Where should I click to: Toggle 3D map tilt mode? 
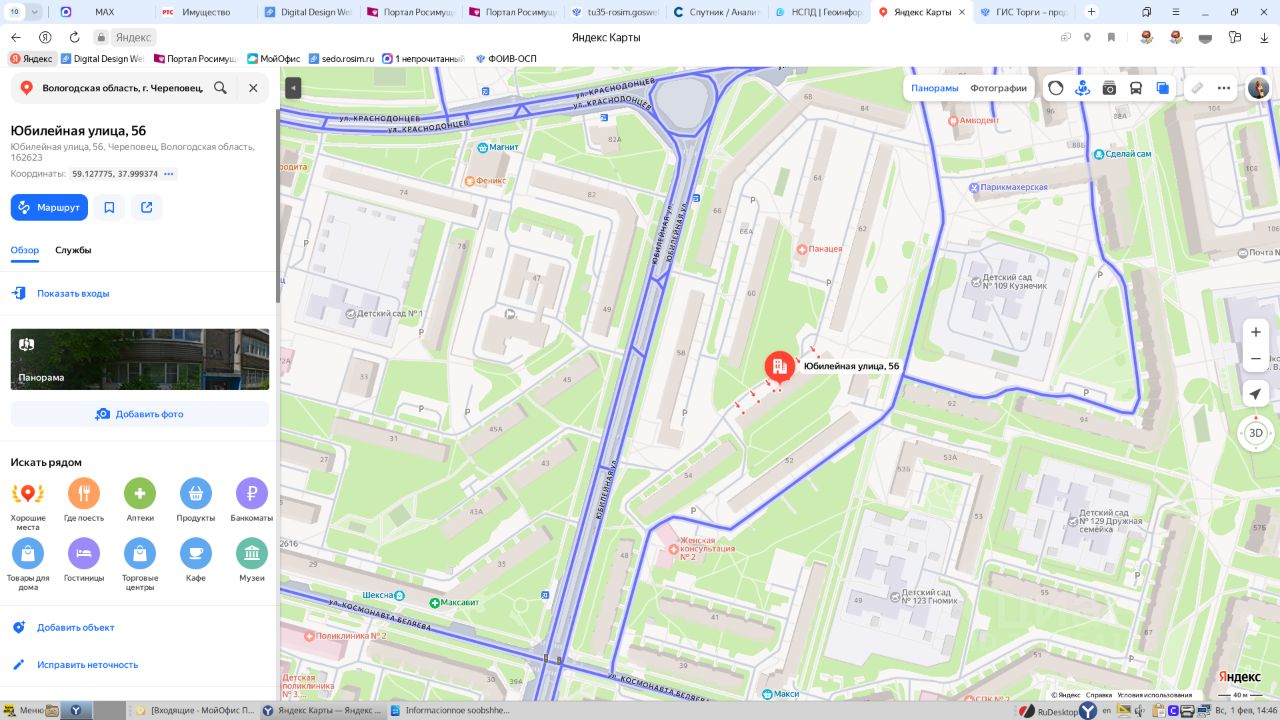(x=1256, y=433)
